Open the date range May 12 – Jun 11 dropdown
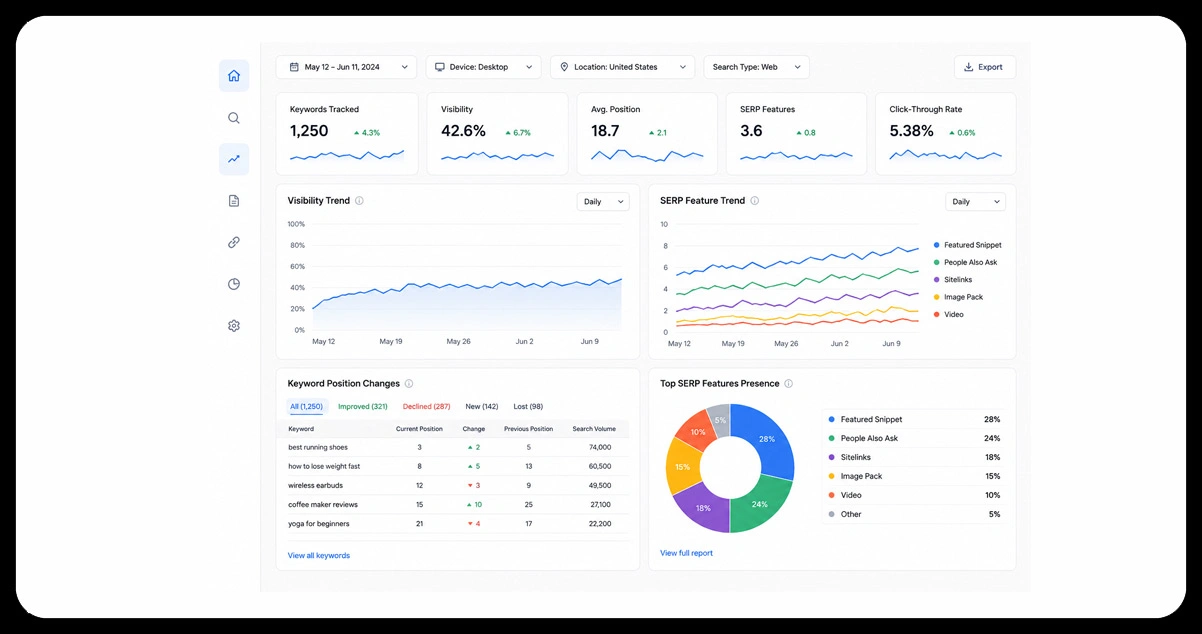This screenshot has width=1202, height=634. tap(347, 67)
